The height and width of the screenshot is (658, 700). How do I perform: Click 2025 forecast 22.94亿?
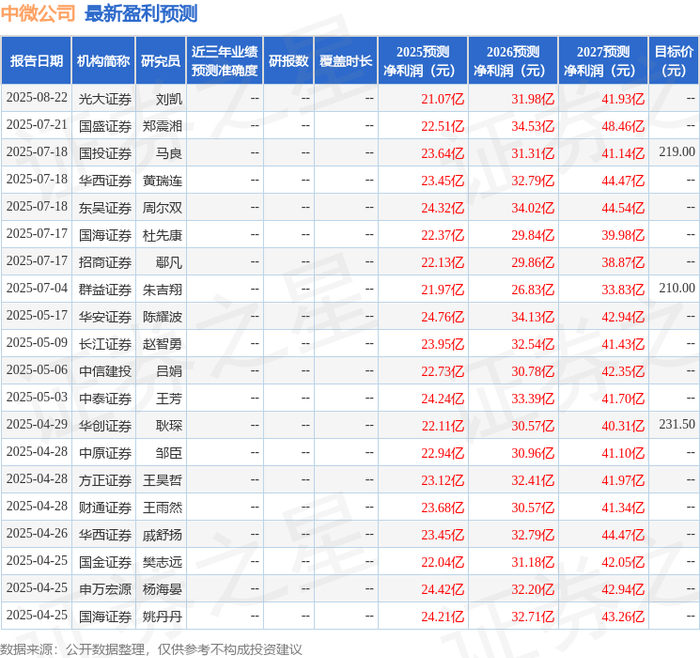(x=442, y=453)
